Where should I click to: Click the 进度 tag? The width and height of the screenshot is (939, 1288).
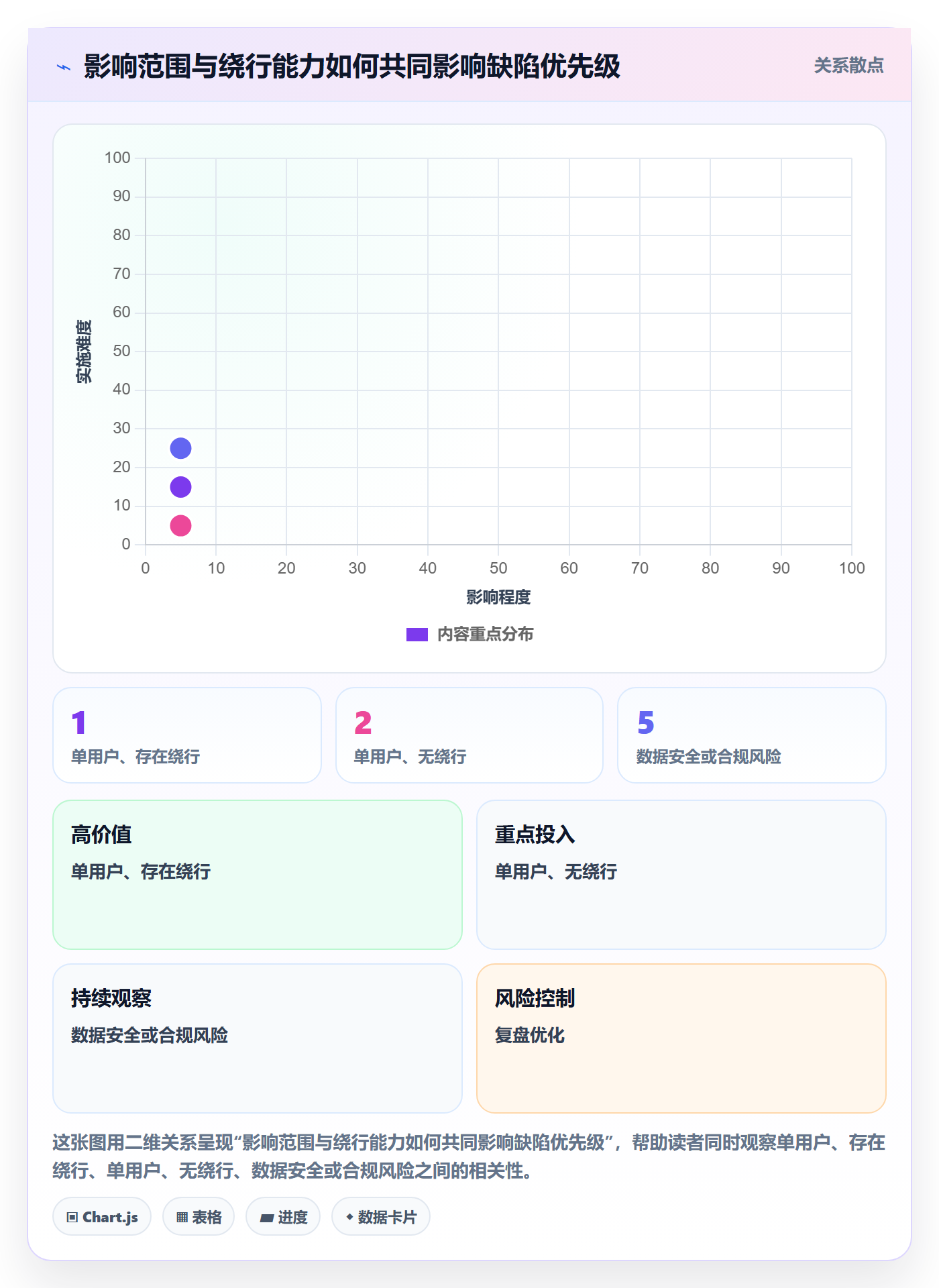click(283, 1217)
